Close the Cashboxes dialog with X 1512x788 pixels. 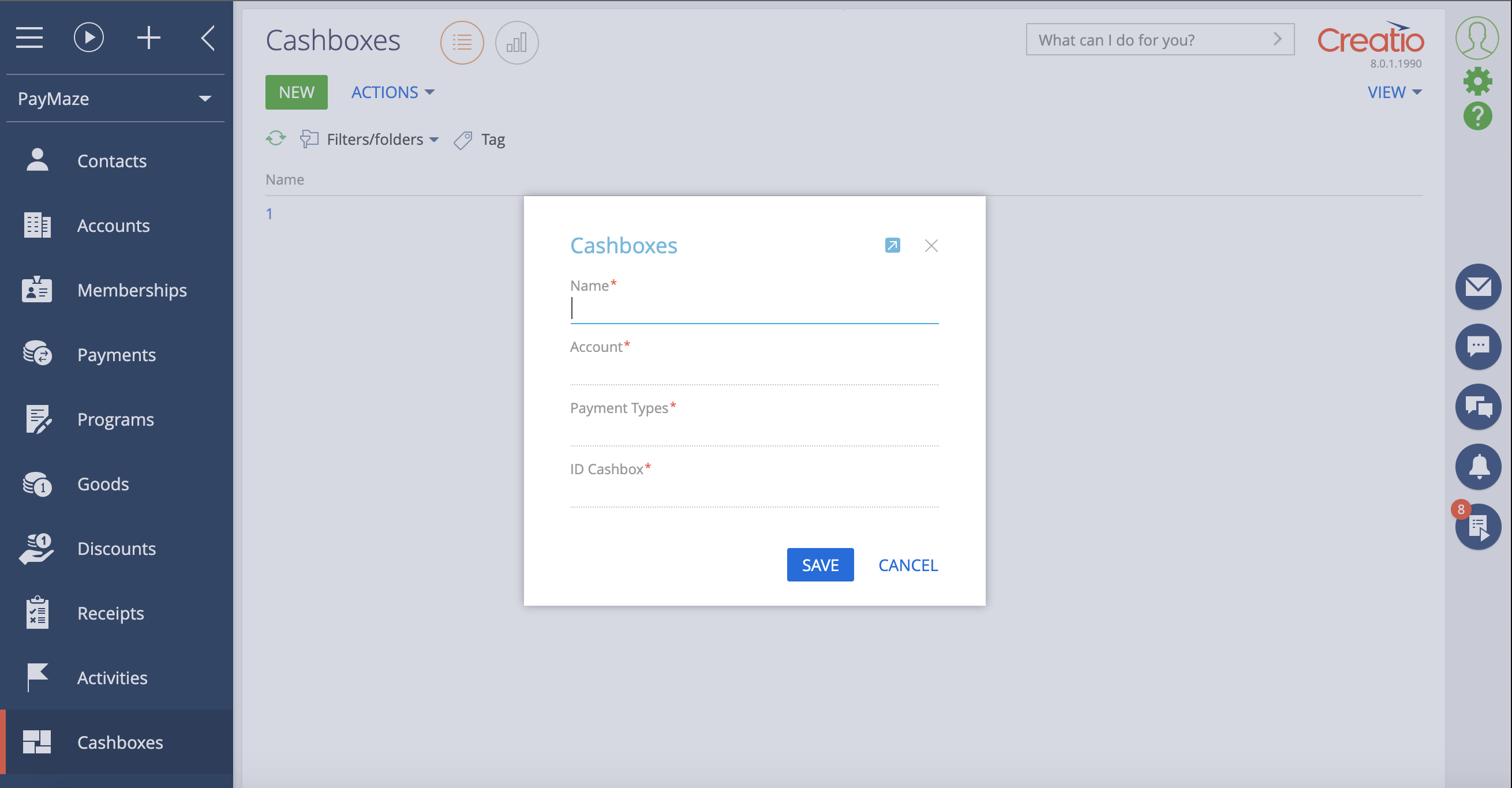[931, 245]
